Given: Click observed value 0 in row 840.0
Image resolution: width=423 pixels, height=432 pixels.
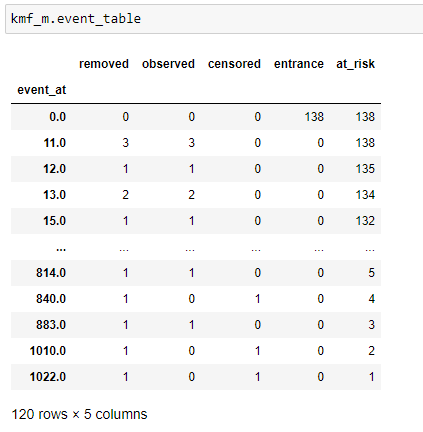Looking at the screenshot, I should [191, 299].
